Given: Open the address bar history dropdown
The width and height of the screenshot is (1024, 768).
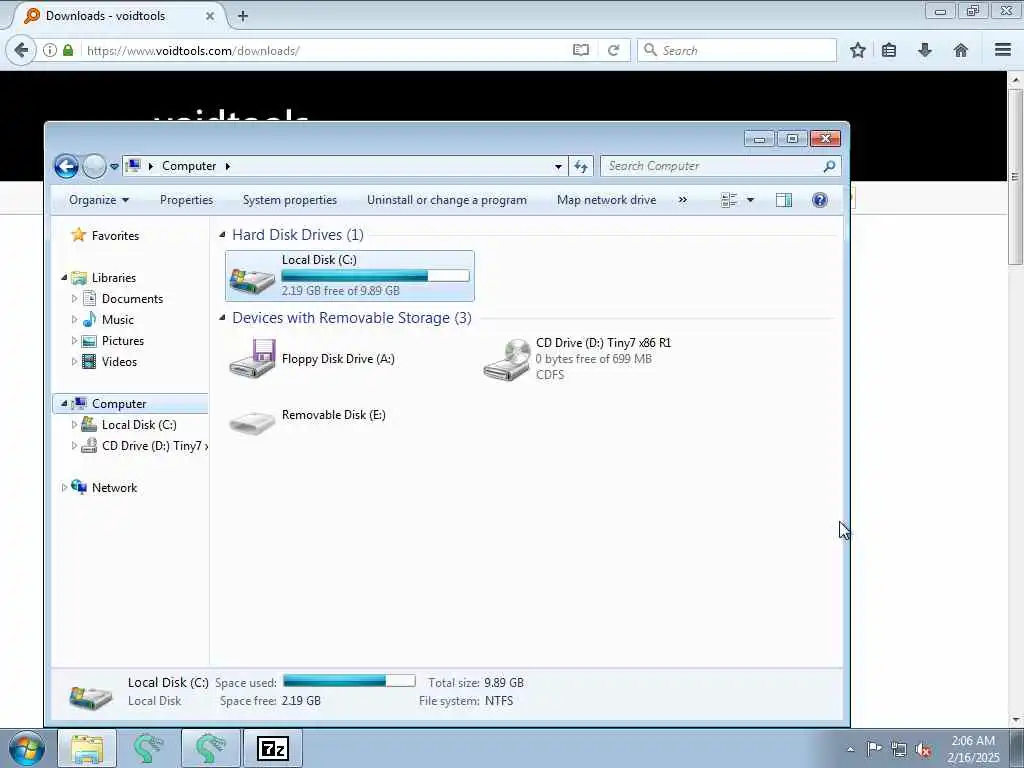Looking at the screenshot, I should [x=558, y=167].
